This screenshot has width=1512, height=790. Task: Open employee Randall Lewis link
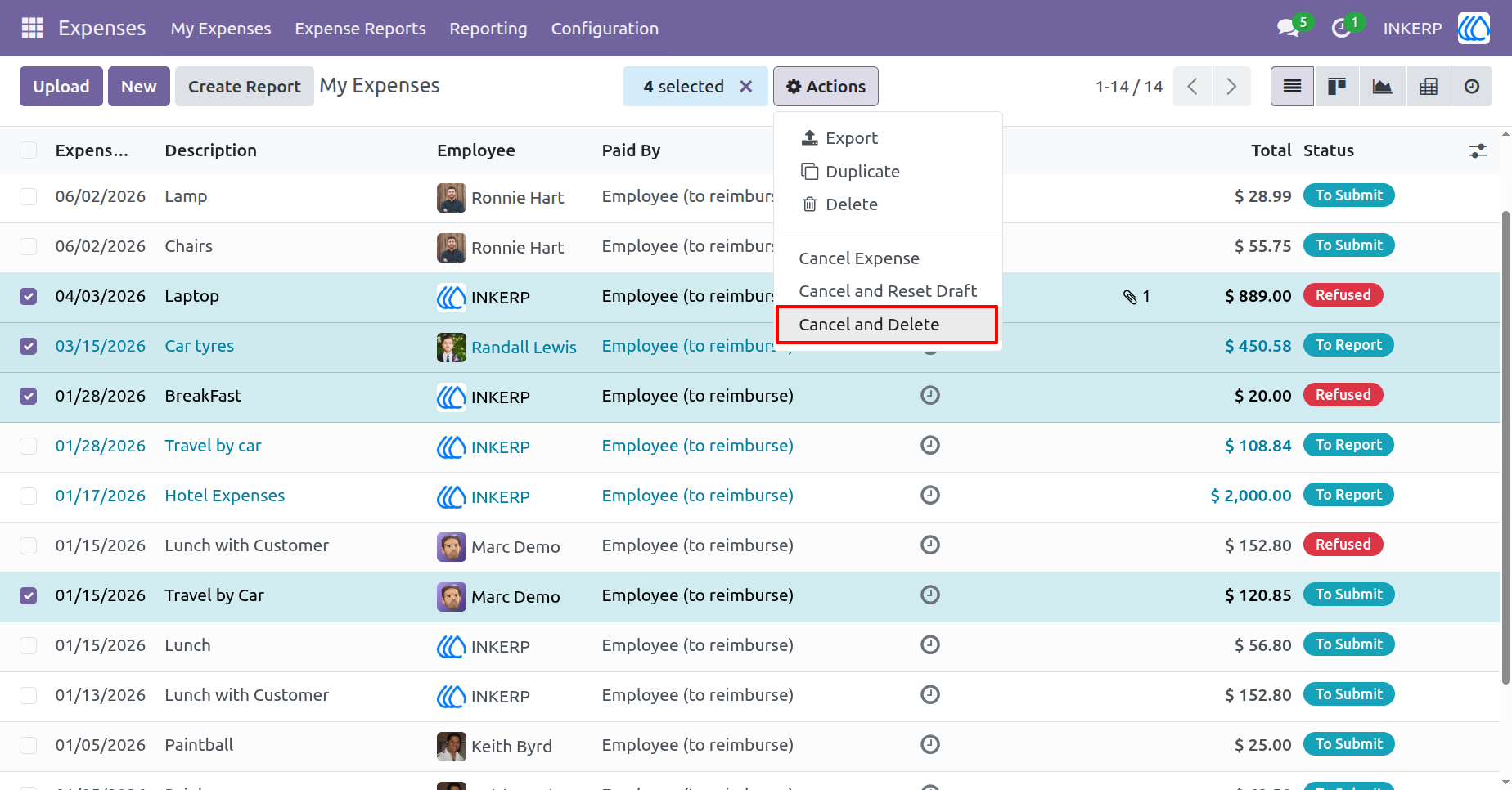click(524, 348)
